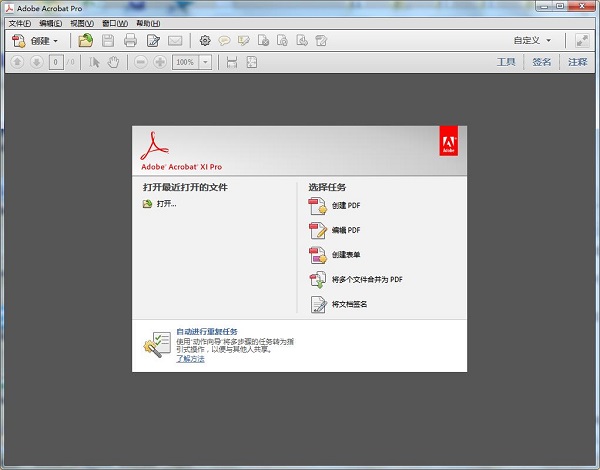Click the Print icon in toolbar

tap(130, 40)
